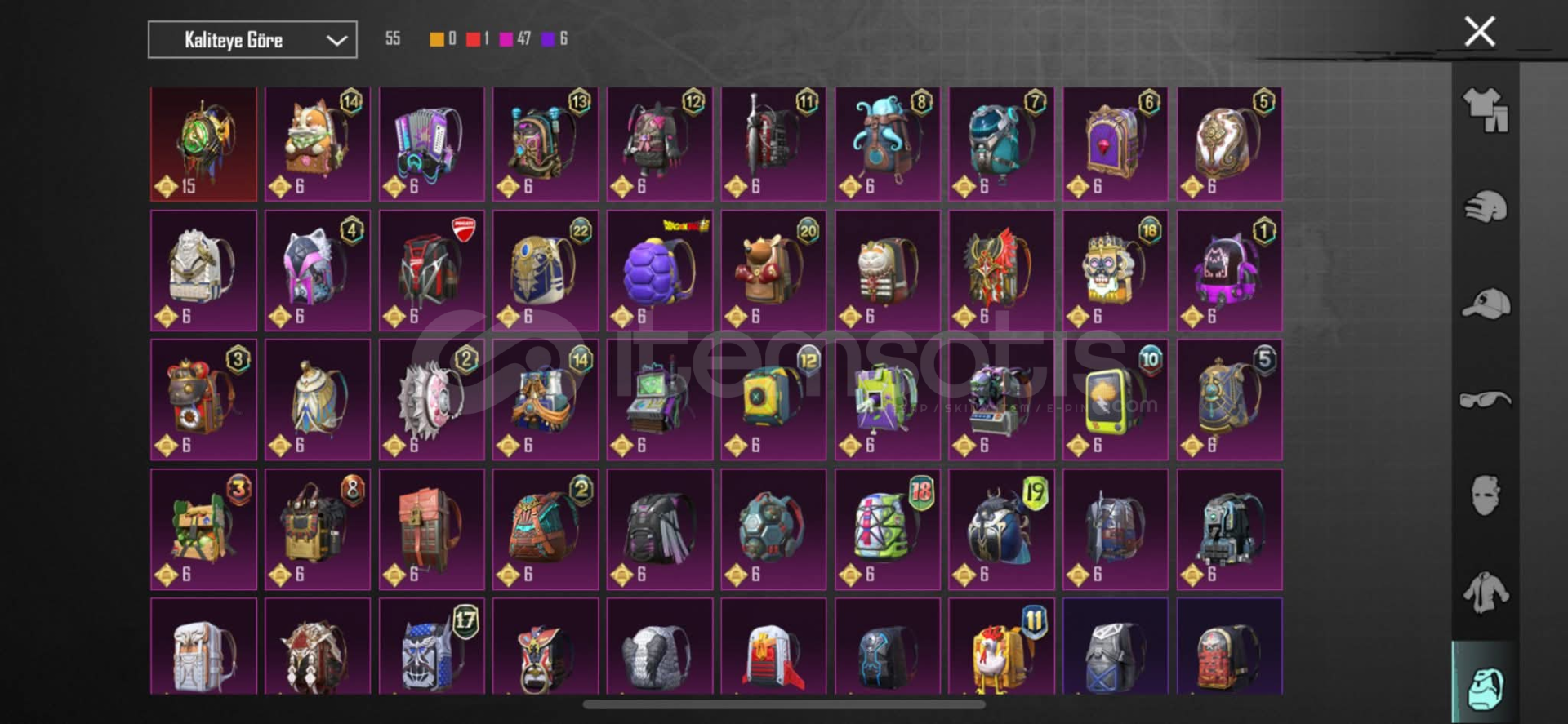Select the red mythic backpack costing 15
Screen dimensions: 1568x724
point(203,144)
